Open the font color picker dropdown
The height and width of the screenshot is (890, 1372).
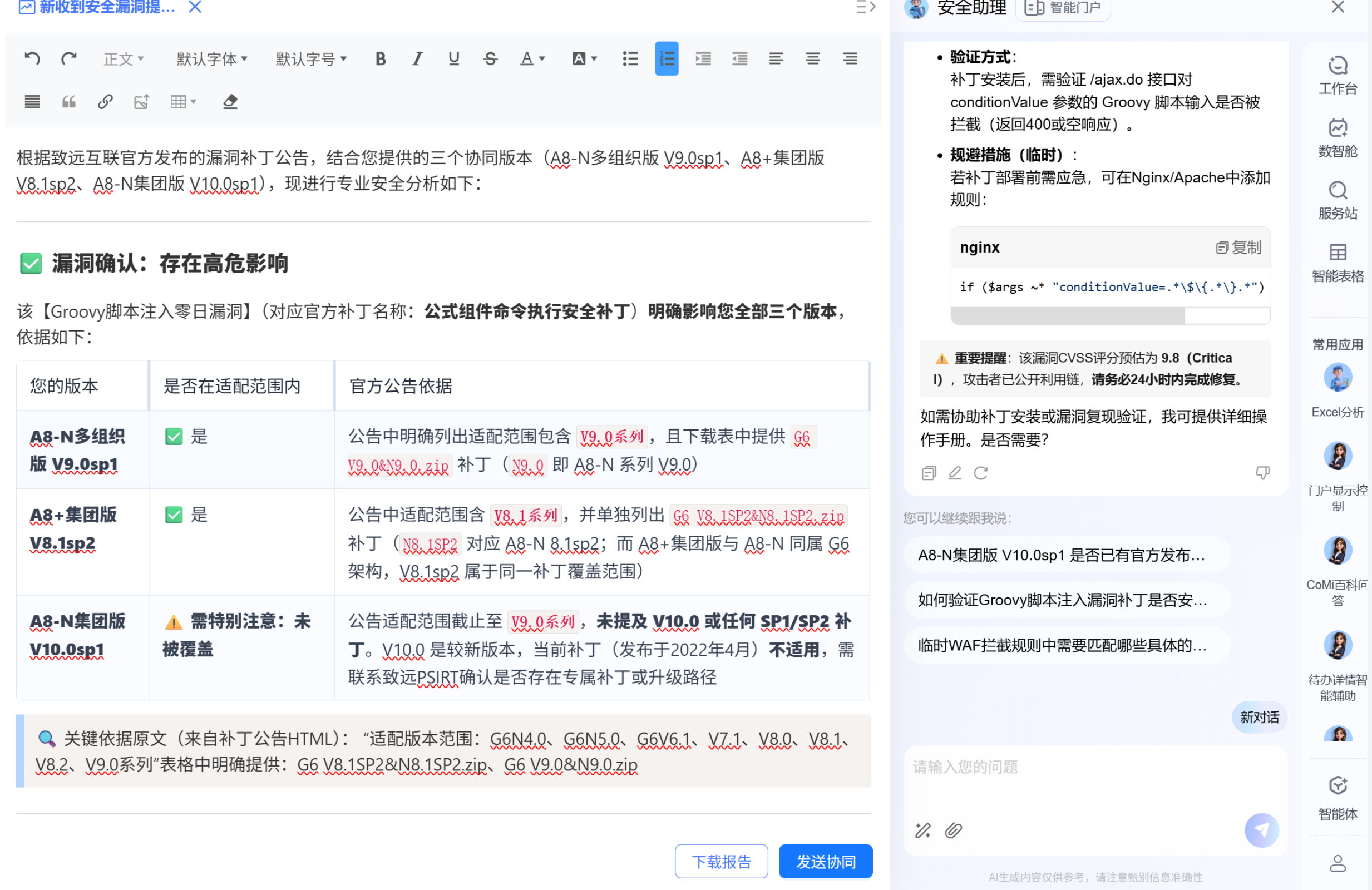(532, 58)
